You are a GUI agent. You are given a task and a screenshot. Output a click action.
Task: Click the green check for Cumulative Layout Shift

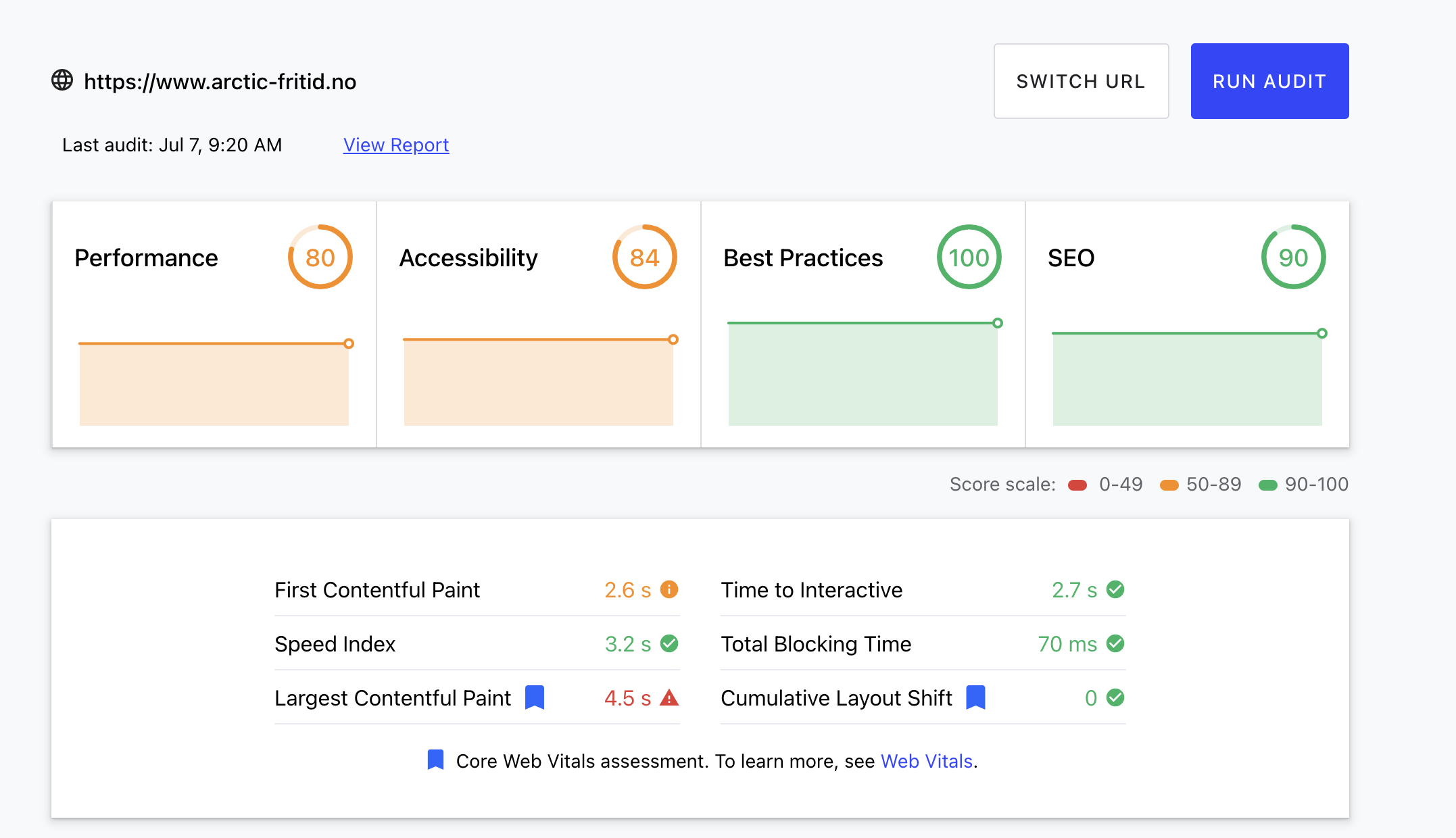pos(1115,697)
